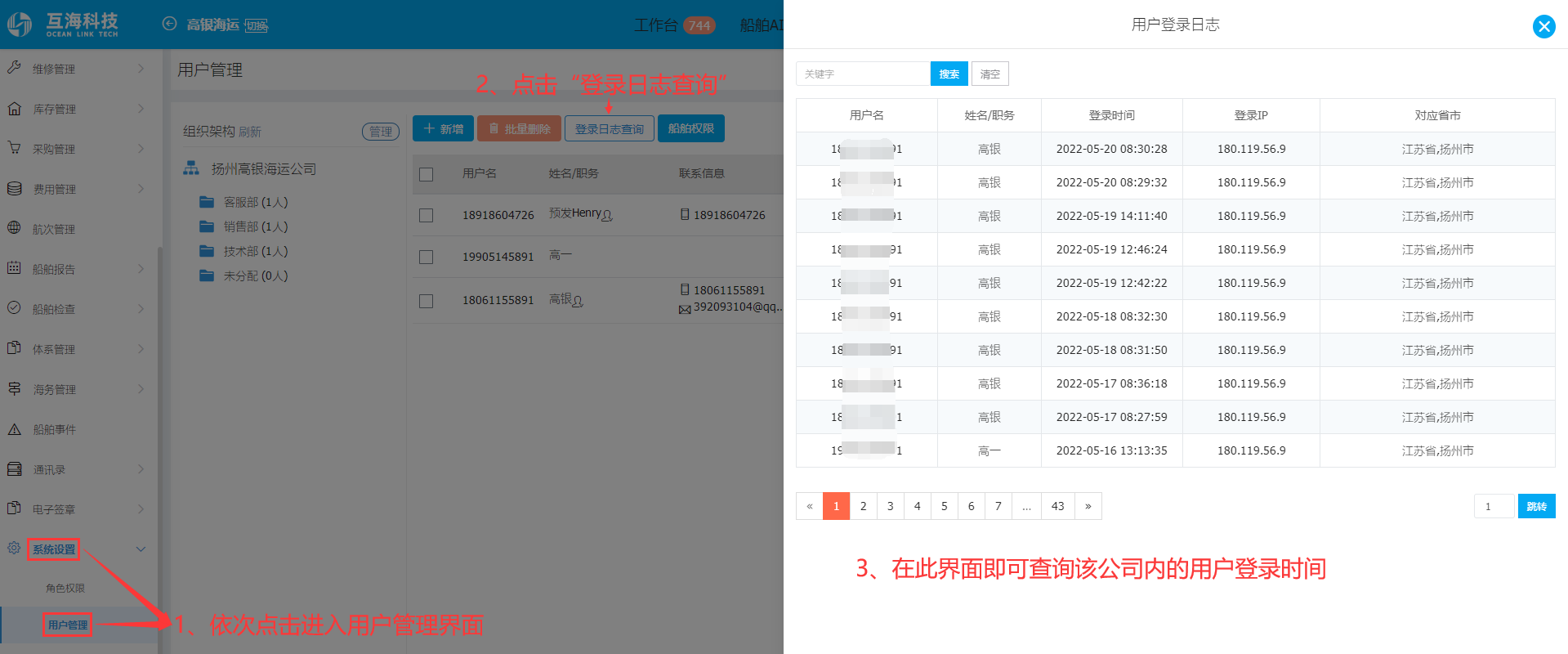Collapse the 系统设置 menu chevron
The image size is (1568, 654).
point(141,549)
